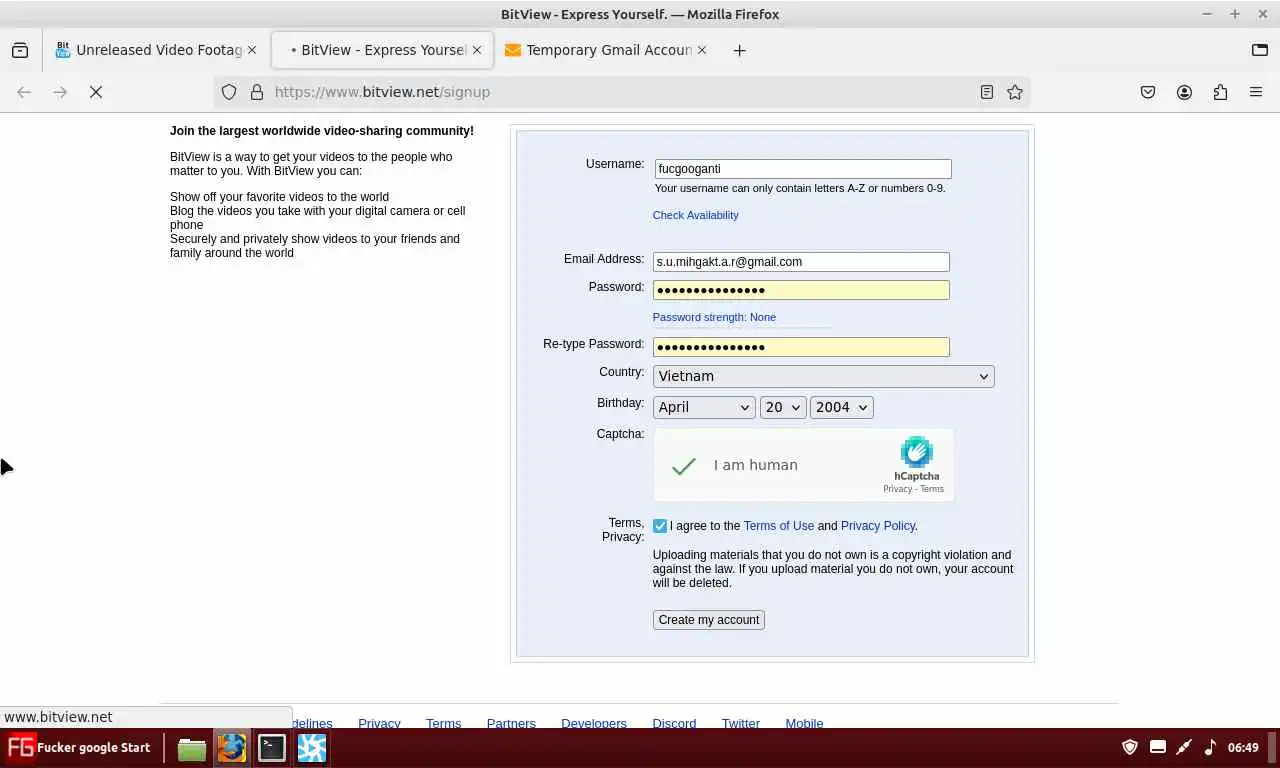The width and height of the screenshot is (1280, 768).
Task: Open hCaptcha Terms link
Action: click(932, 489)
